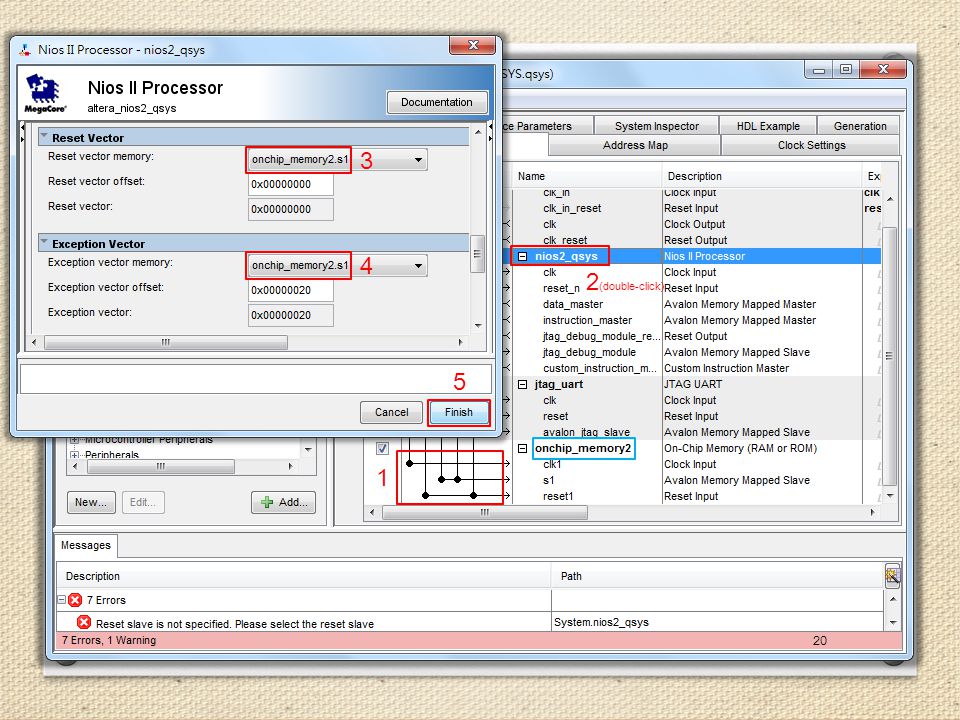960x720 pixels.
Task: Click the Path column header in Messages
Action: tap(718, 576)
